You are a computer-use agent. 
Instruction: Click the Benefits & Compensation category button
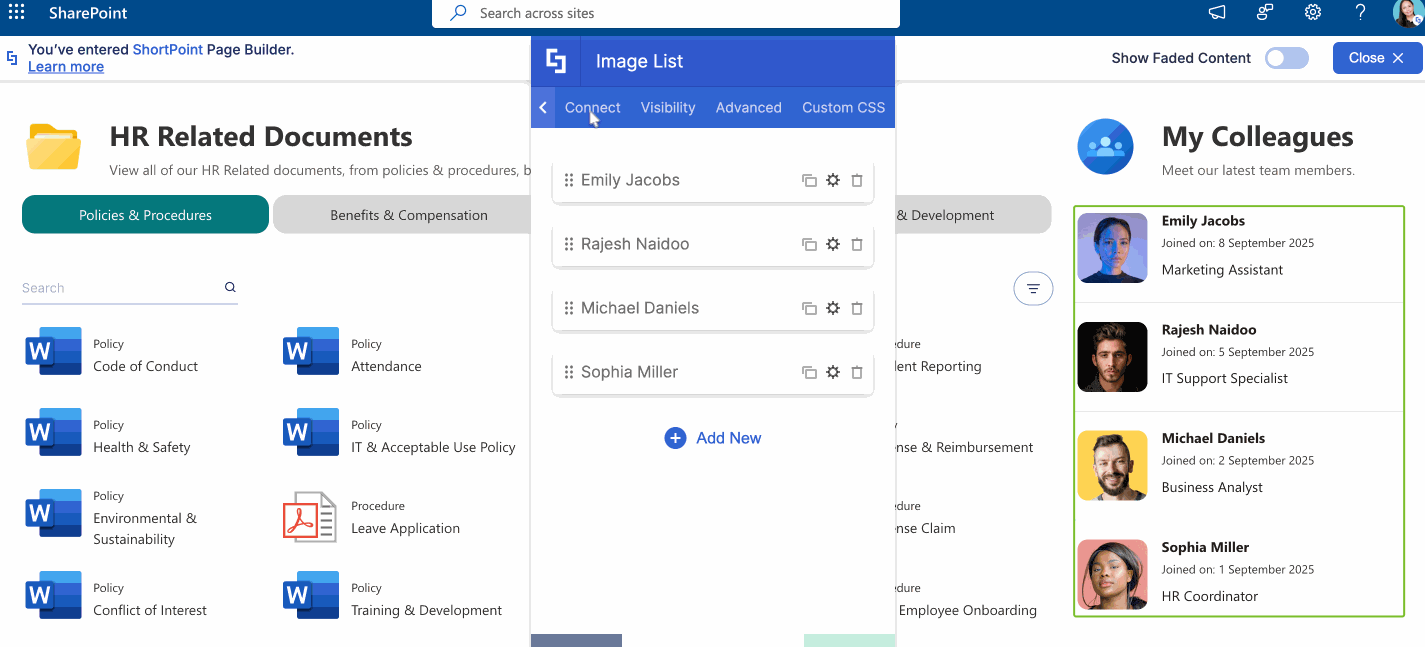click(408, 214)
